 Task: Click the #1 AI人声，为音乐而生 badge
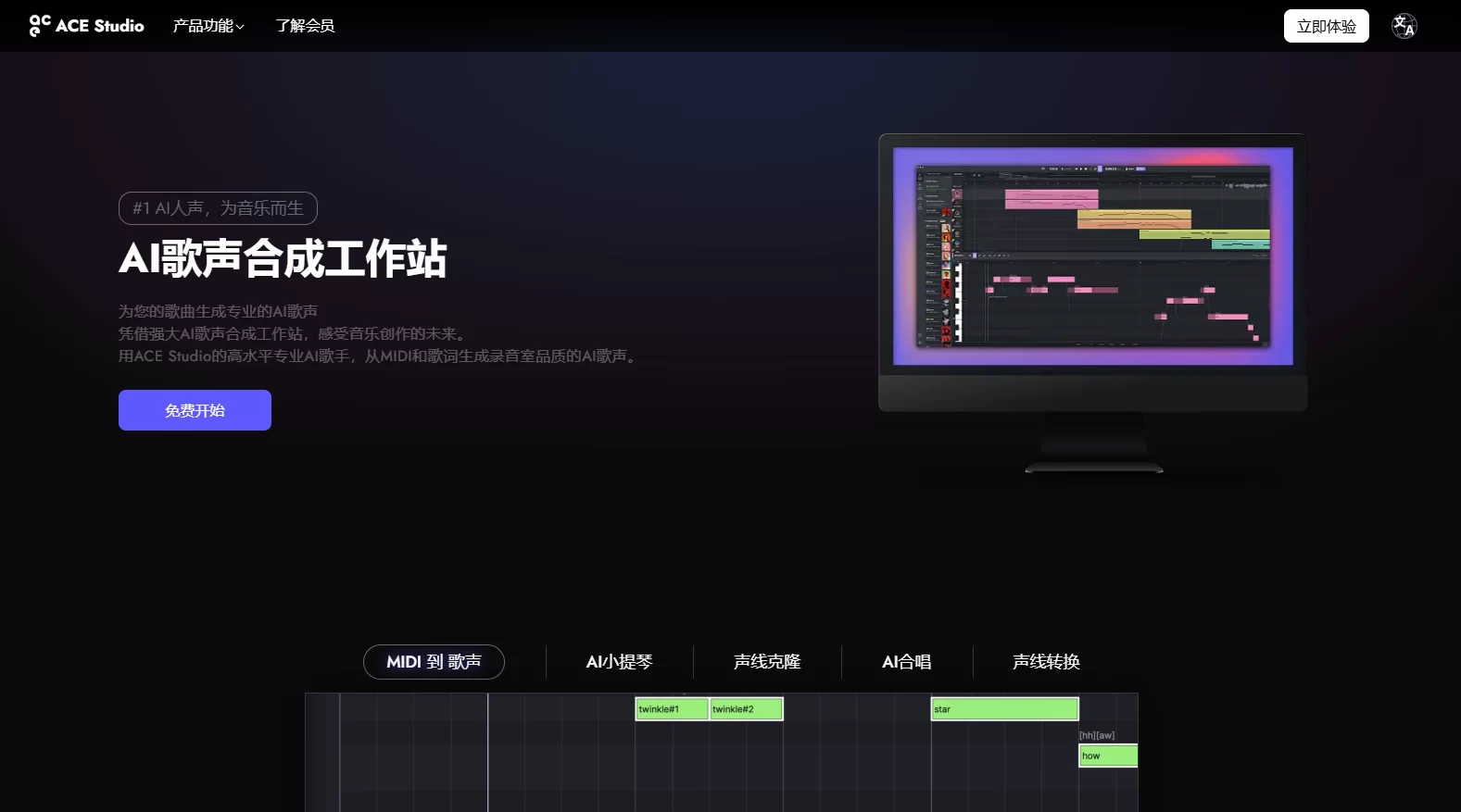218,208
